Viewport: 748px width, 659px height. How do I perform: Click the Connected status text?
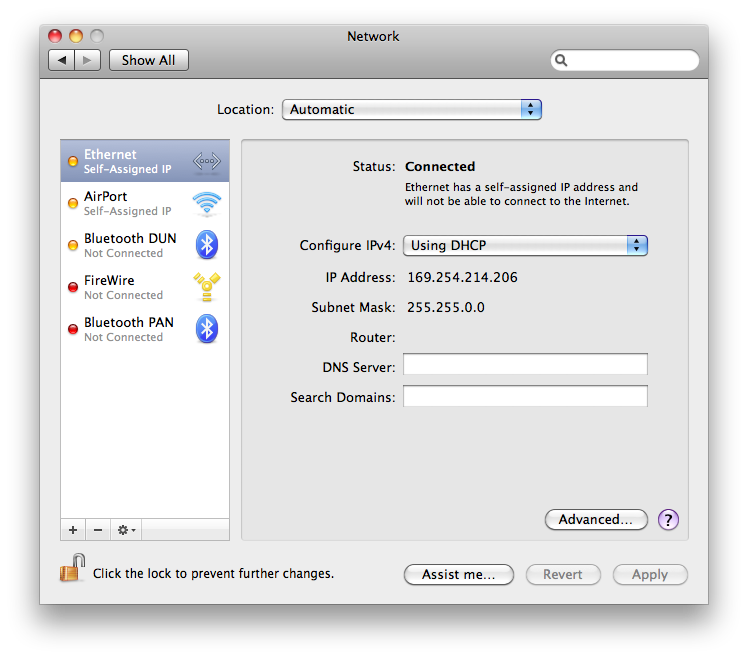click(440, 167)
